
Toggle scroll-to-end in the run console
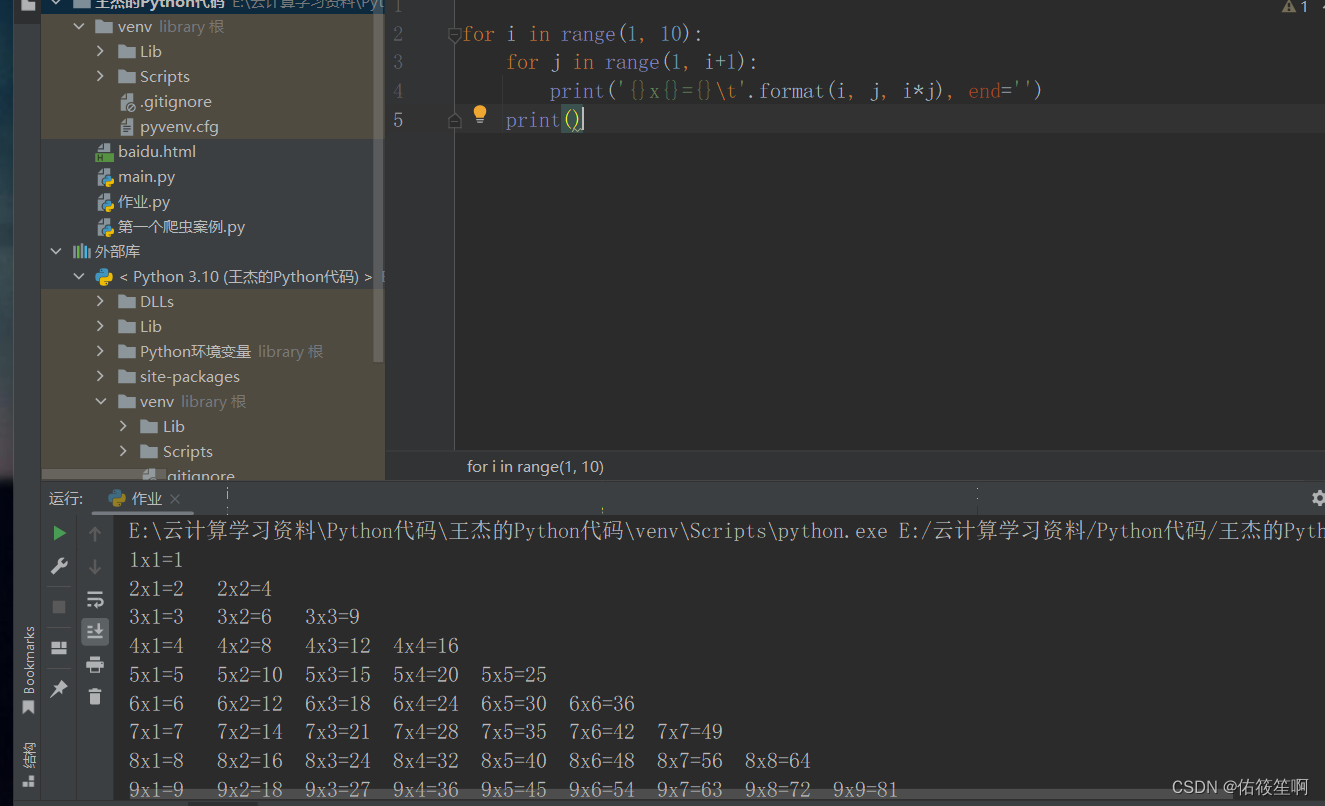95,631
